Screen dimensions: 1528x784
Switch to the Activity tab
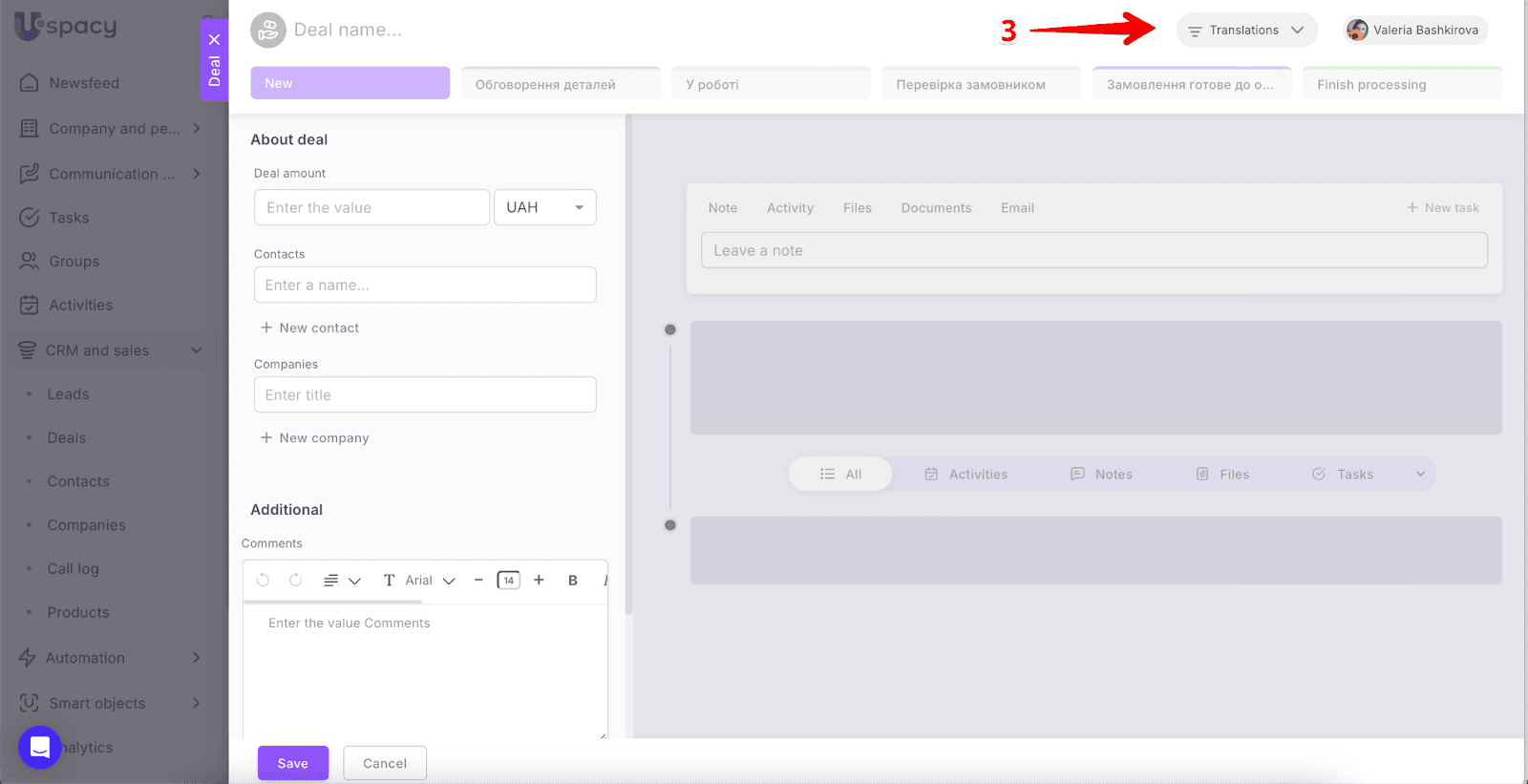click(790, 208)
